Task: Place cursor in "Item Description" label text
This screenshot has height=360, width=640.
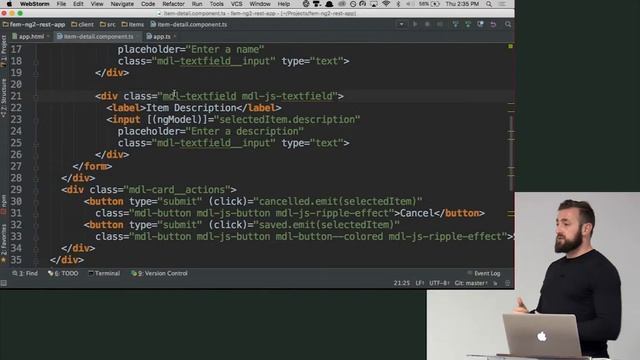Action: (x=191, y=108)
